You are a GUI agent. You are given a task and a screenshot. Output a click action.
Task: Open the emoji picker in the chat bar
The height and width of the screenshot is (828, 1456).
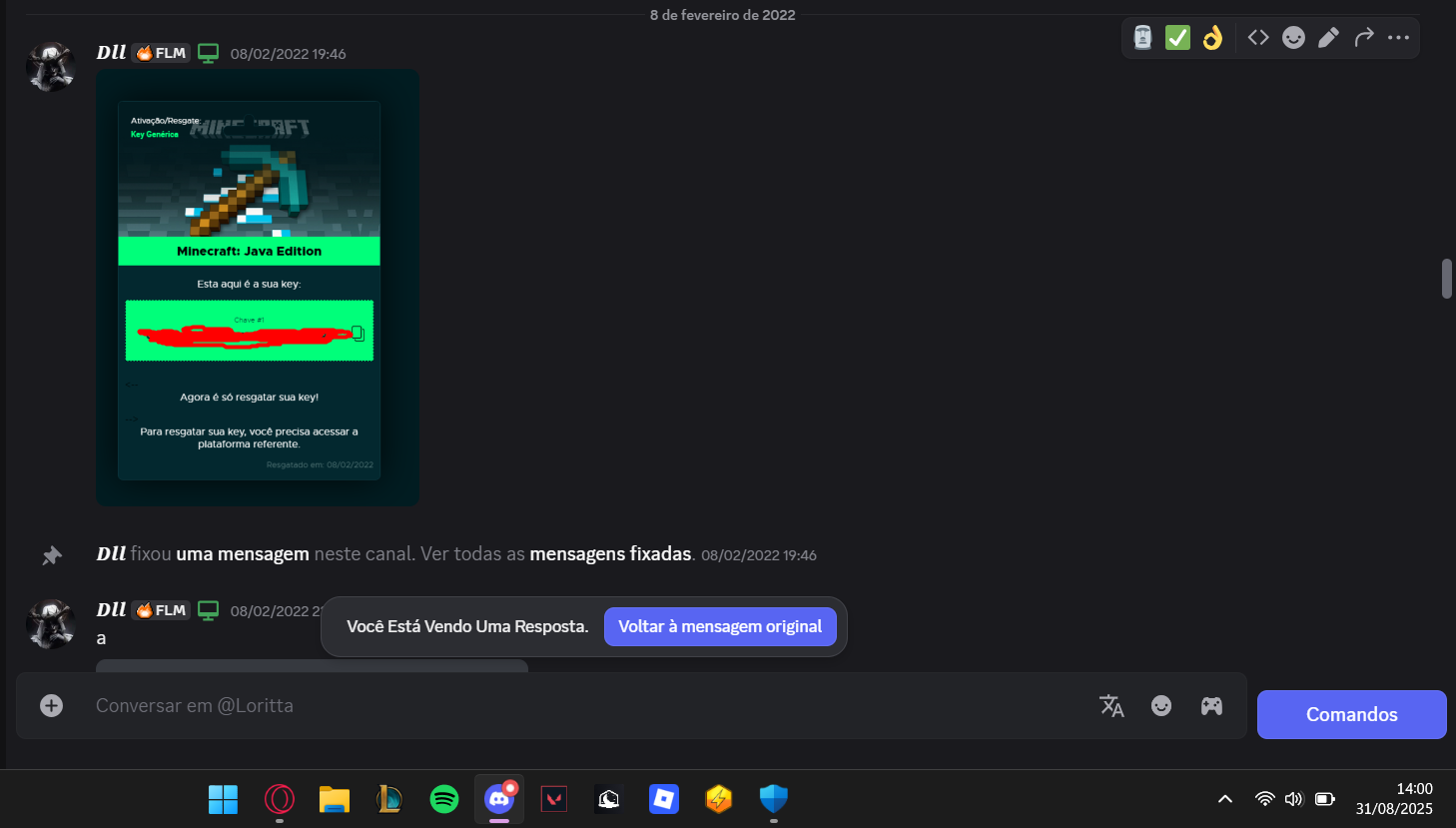[x=1161, y=706]
